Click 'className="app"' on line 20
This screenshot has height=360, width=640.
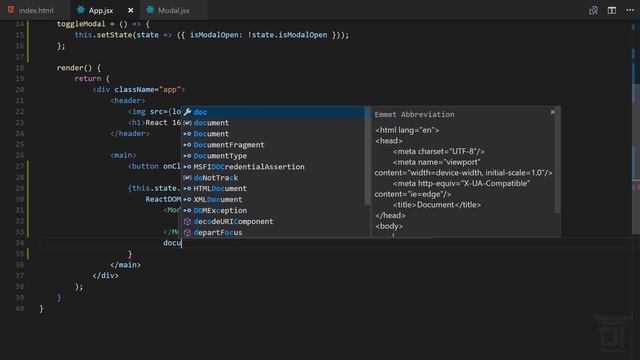pyautogui.click(x=147, y=89)
